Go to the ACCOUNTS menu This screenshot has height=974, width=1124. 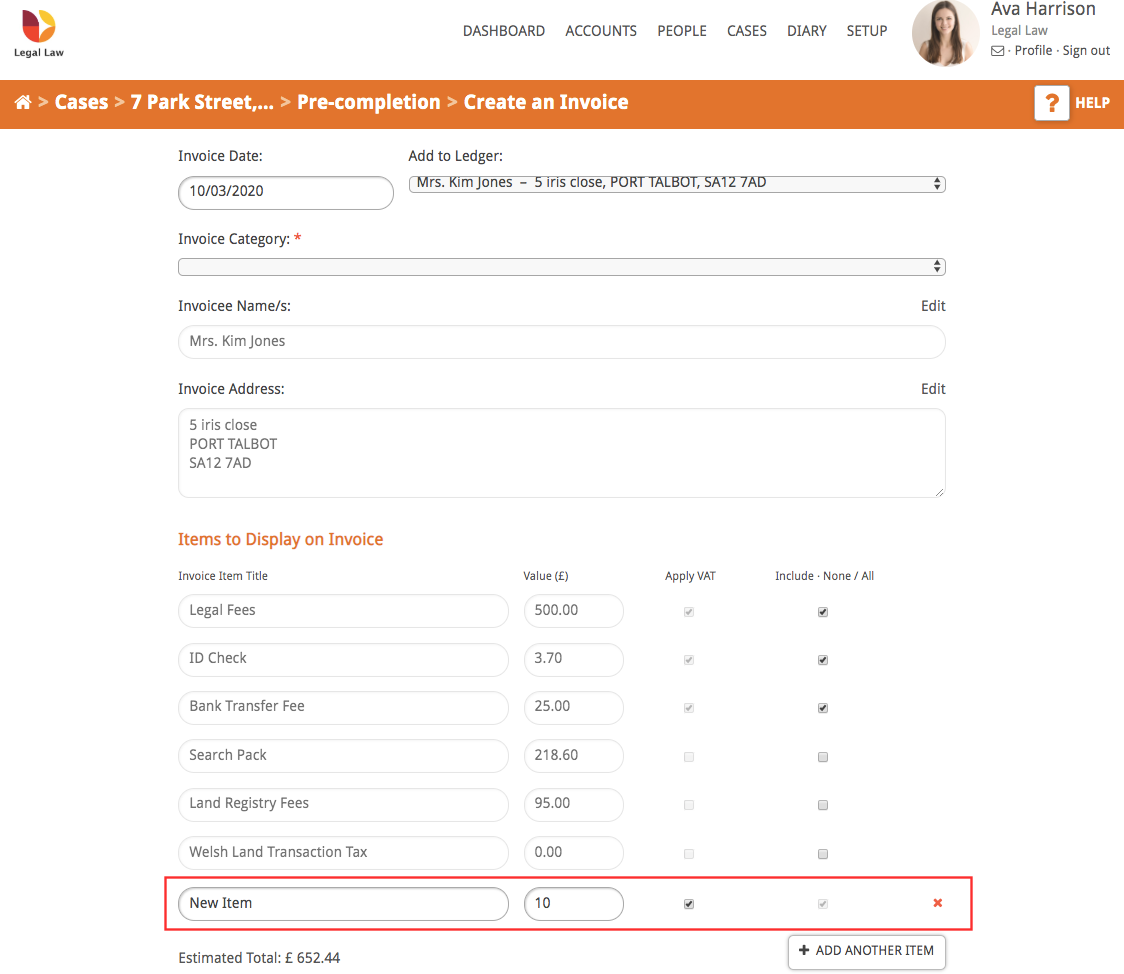pos(600,31)
